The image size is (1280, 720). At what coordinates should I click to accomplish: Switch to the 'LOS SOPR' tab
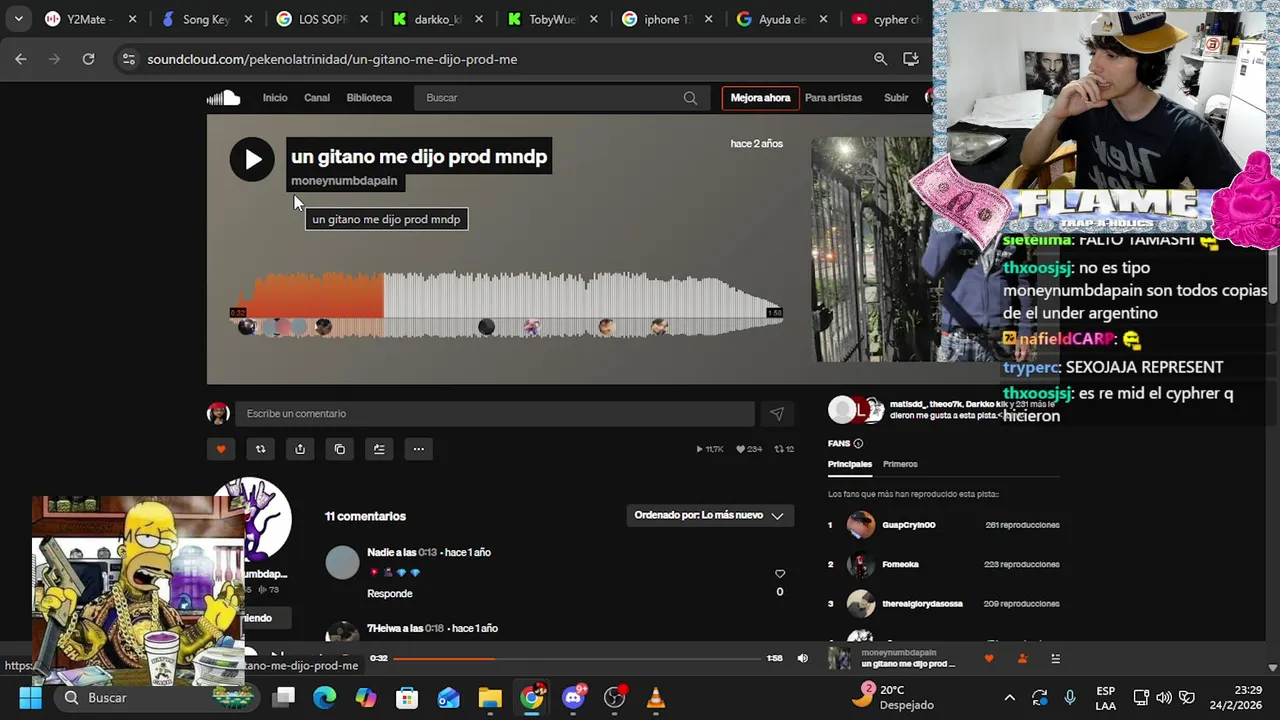pyautogui.click(x=322, y=19)
